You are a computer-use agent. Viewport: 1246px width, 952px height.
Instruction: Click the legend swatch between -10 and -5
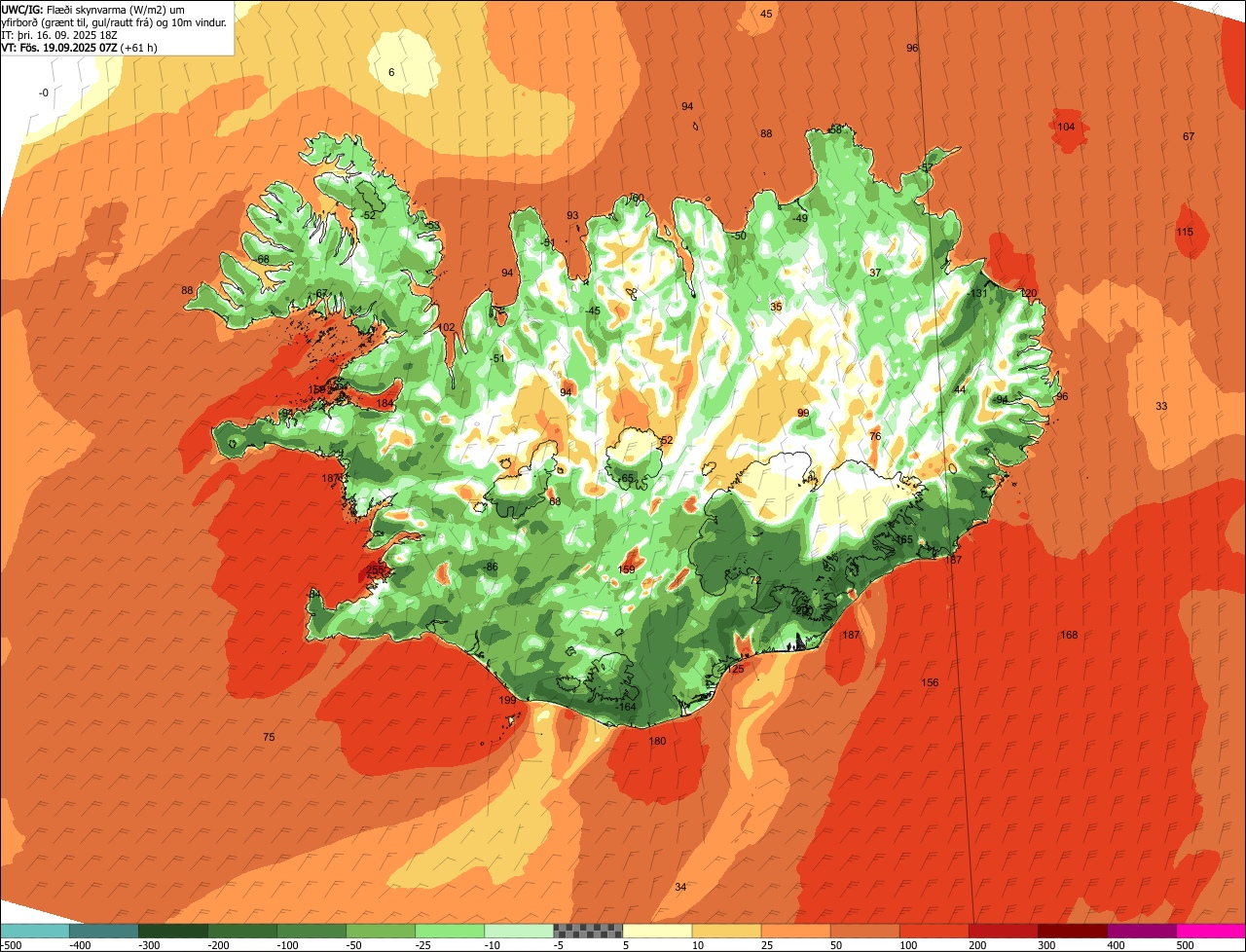(x=519, y=931)
